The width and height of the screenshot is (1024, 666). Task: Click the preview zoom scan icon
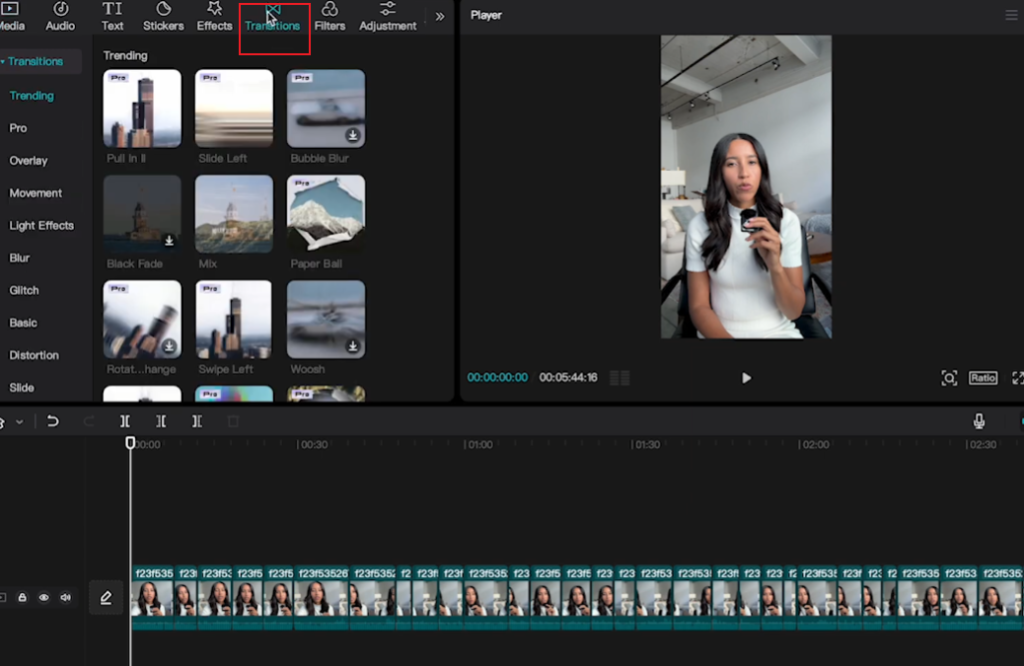(x=949, y=377)
